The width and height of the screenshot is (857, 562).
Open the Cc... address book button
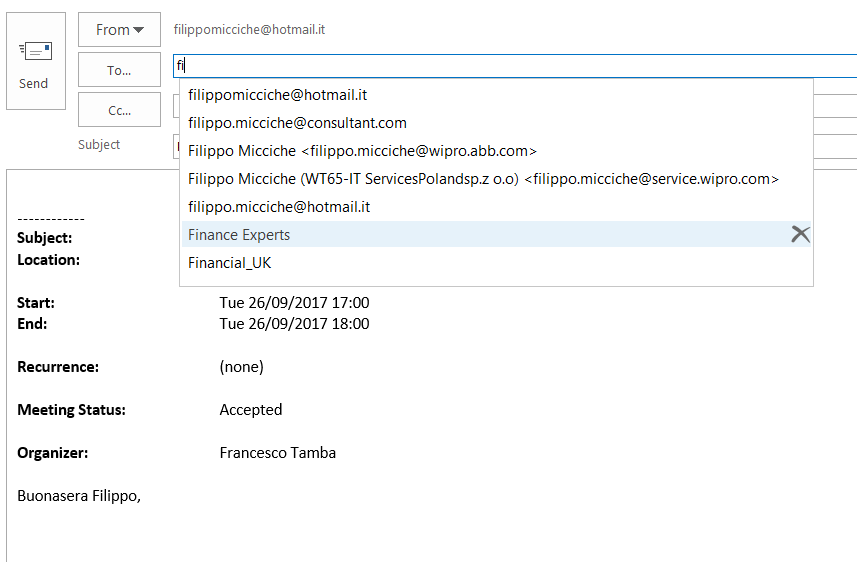pos(119,110)
